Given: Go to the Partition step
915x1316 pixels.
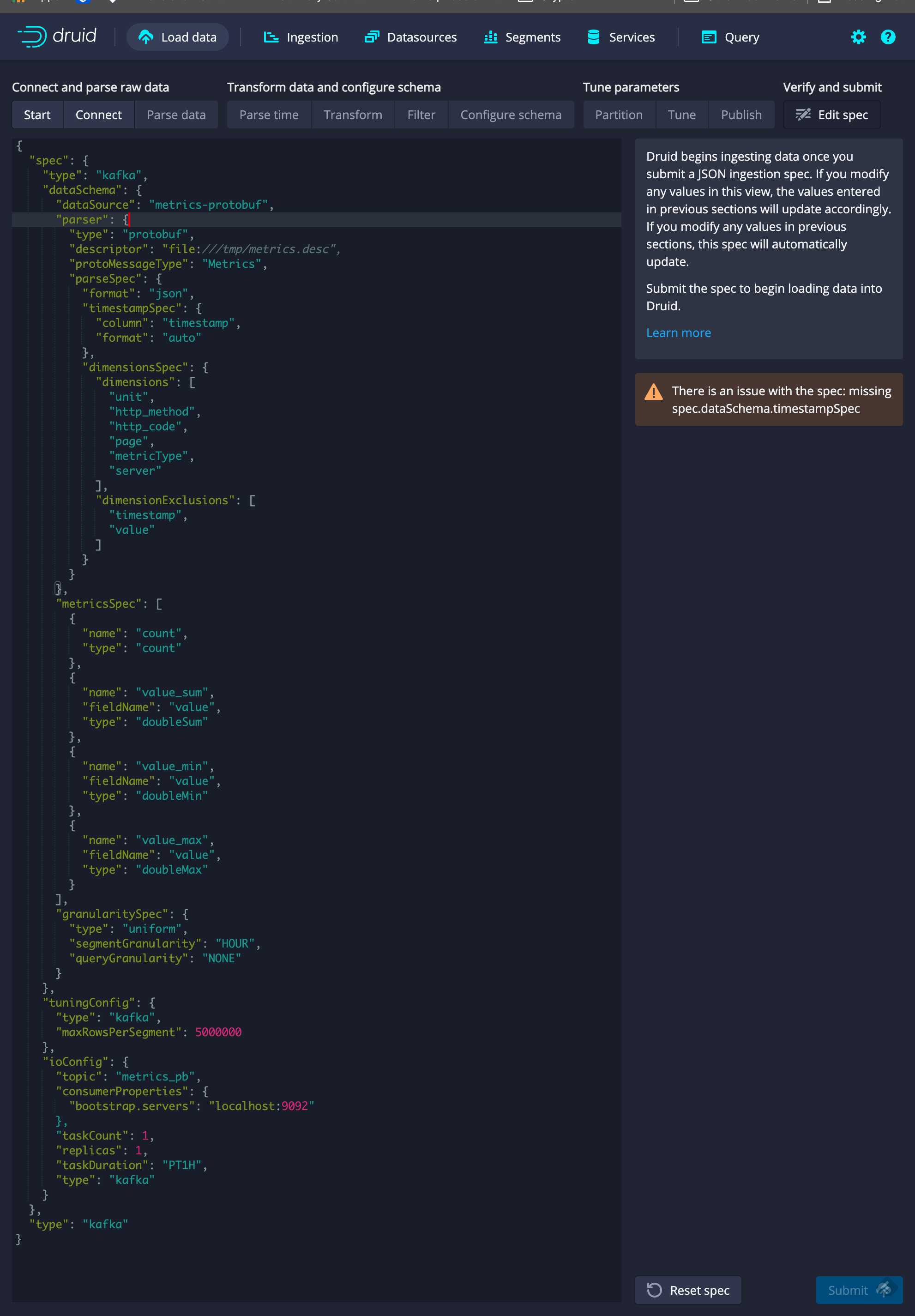Looking at the screenshot, I should [618, 115].
